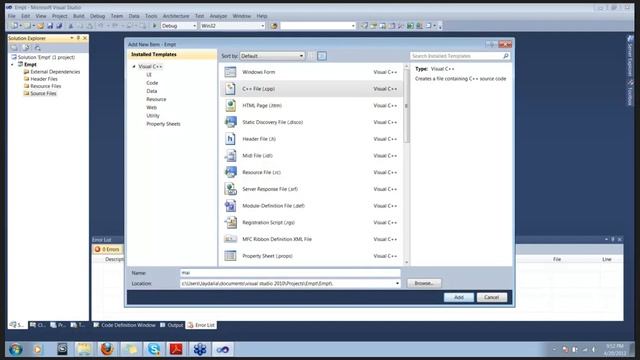Click the Add button

[x=459, y=297]
